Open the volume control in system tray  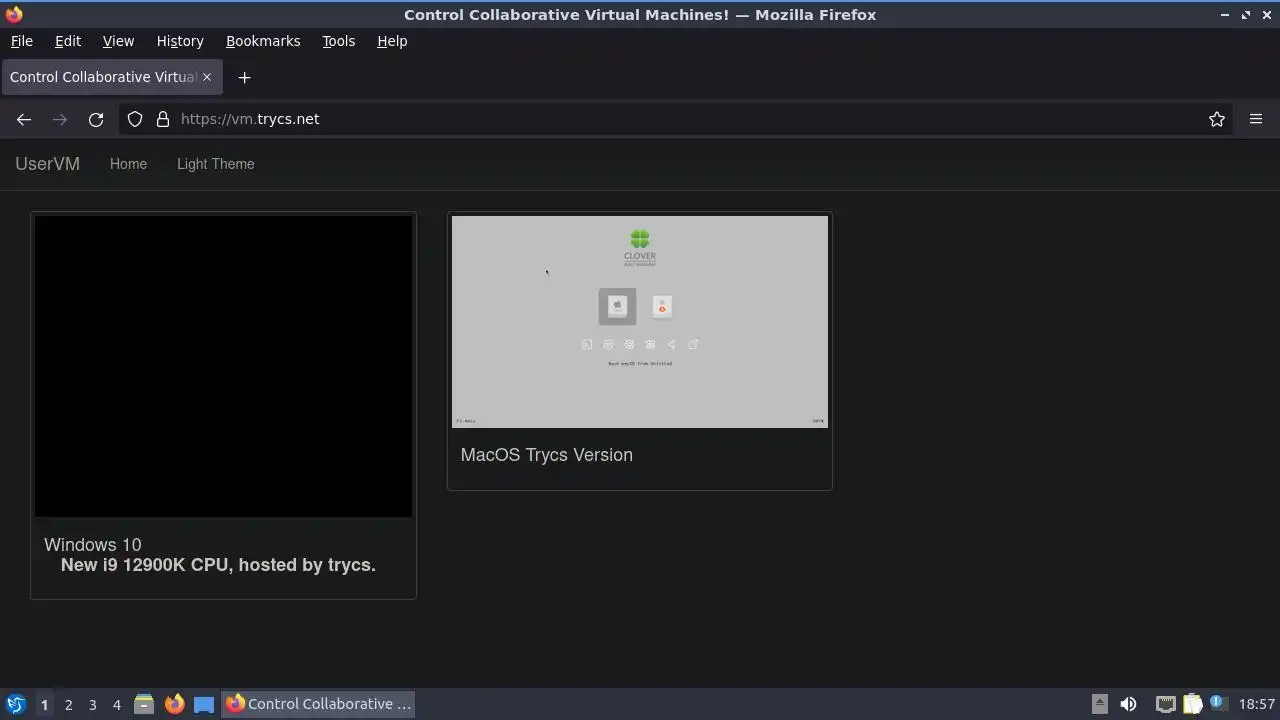(x=1128, y=704)
